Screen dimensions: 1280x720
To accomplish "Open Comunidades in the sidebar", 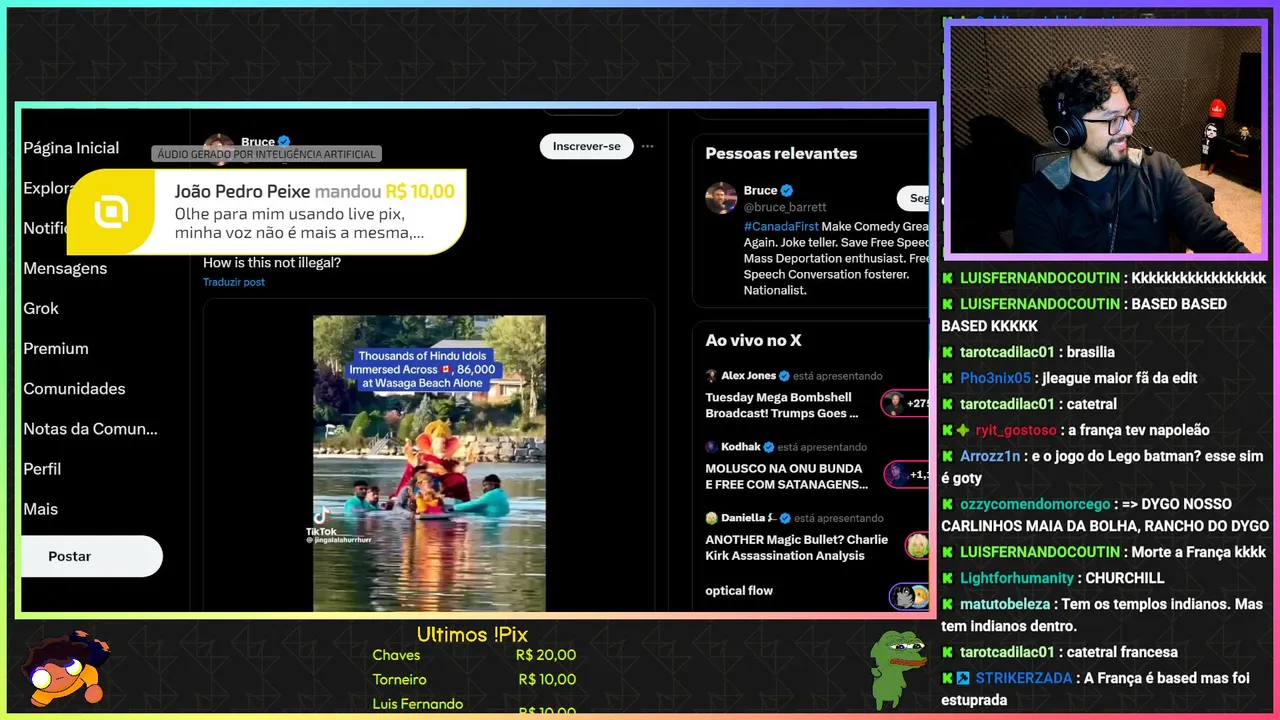I will pyautogui.click(x=74, y=388).
